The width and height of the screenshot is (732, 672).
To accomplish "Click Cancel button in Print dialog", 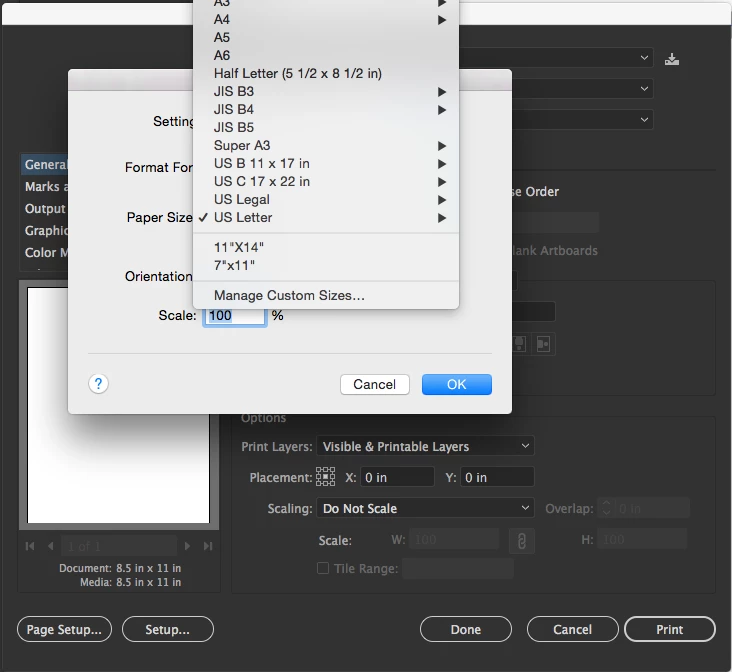I will (572, 629).
